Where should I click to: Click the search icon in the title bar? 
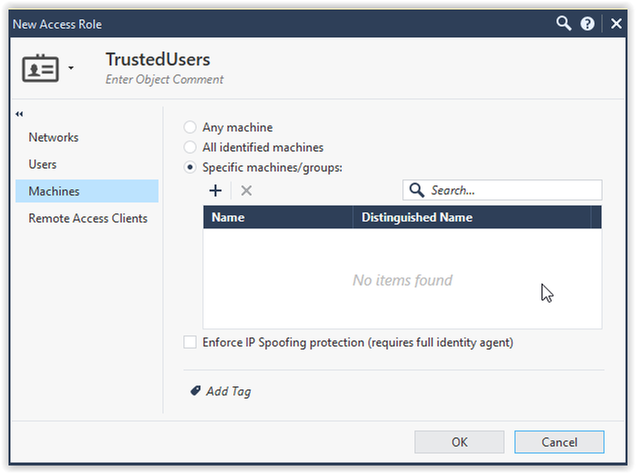click(565, 23)
